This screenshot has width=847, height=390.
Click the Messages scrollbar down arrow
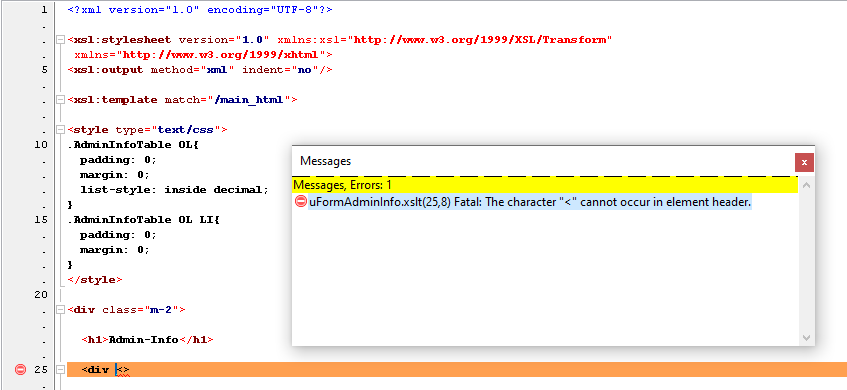tap(806, 338)
